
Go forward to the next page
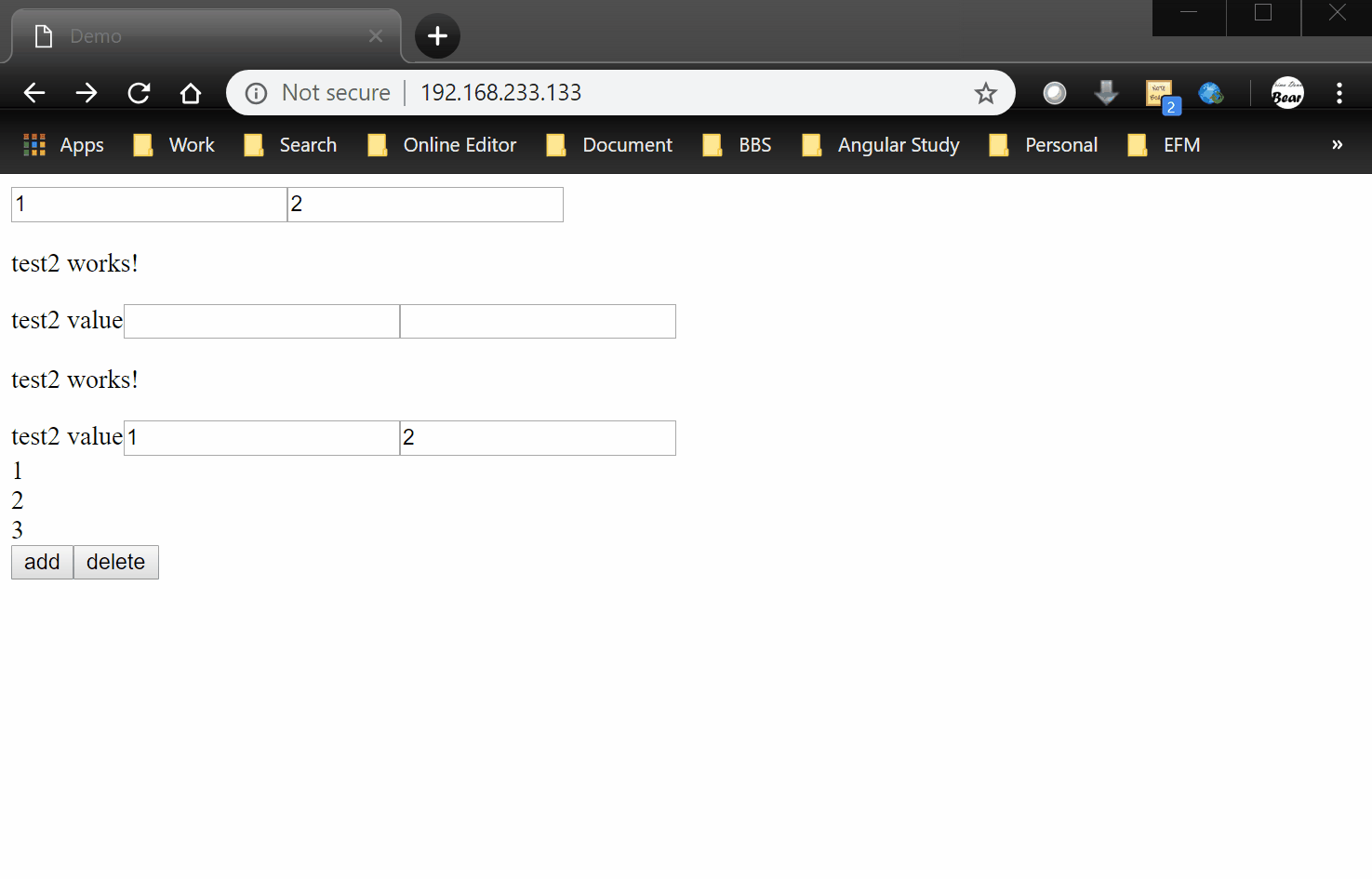87,93
